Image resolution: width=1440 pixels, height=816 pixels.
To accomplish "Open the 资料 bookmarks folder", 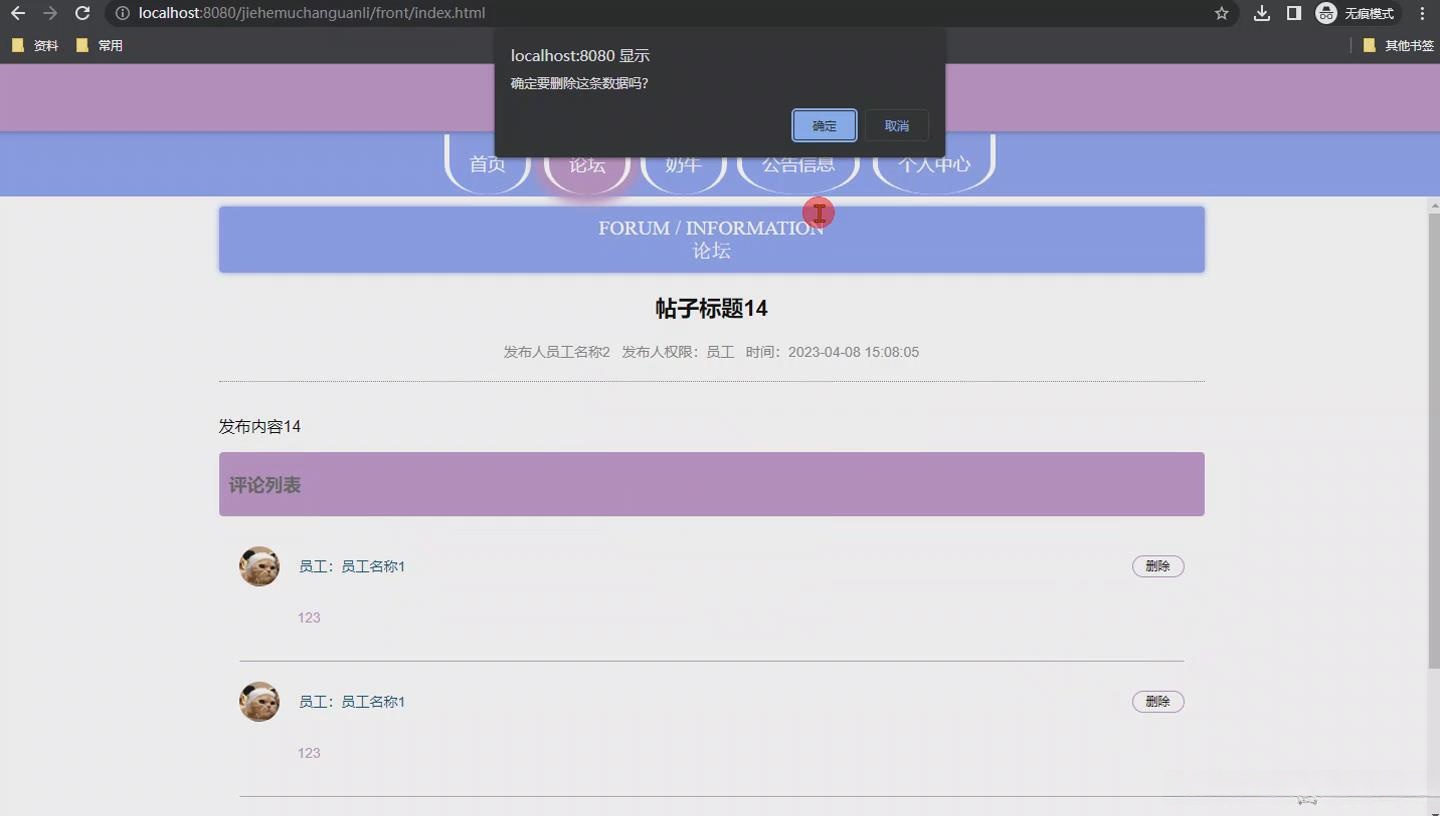I will coord(35,45).
